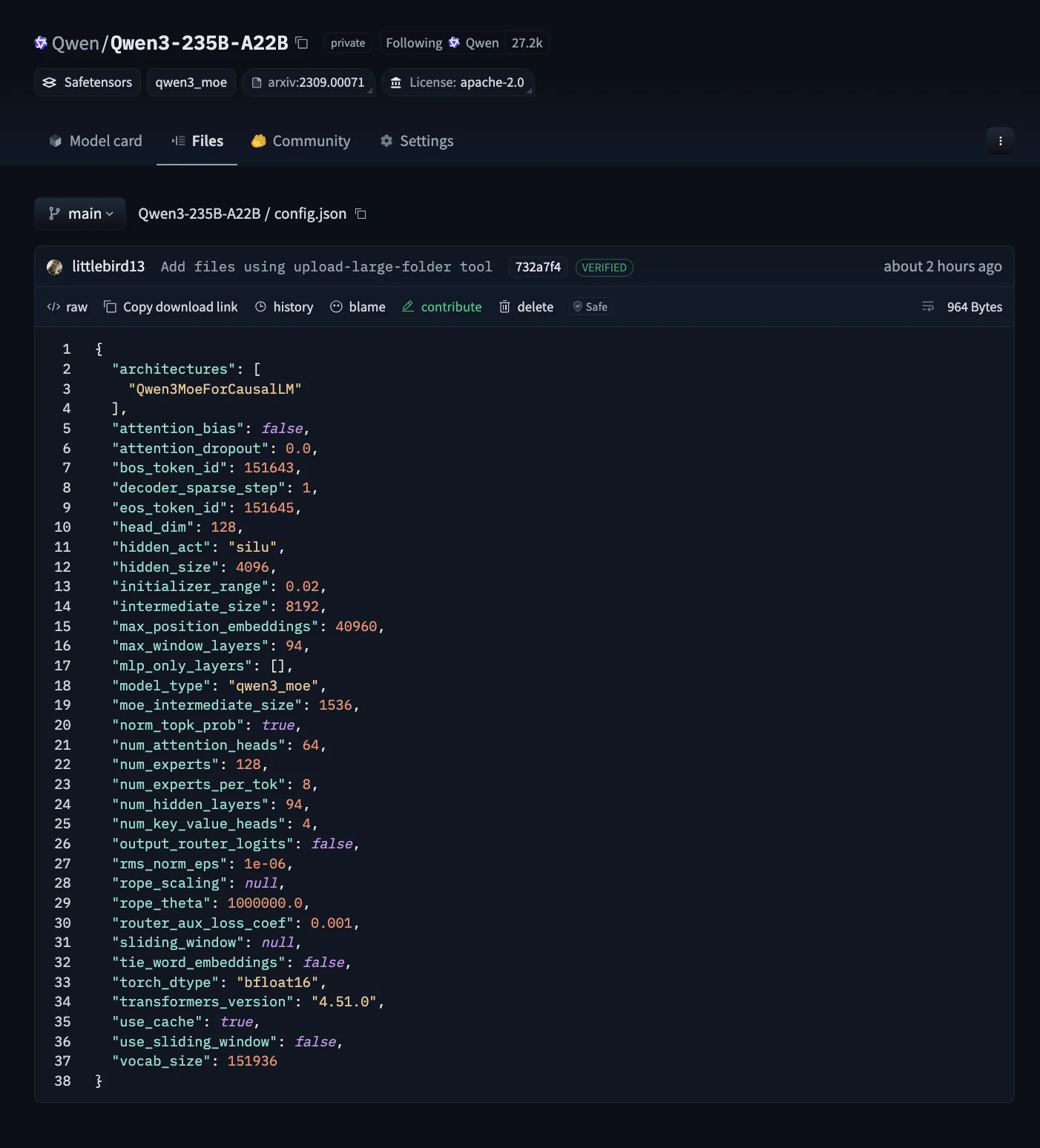The width and height of the screenshot is (1040, 1148).
Task: Select the Safetensors tag
Action: pyautogui.click(x=88, y=82)
